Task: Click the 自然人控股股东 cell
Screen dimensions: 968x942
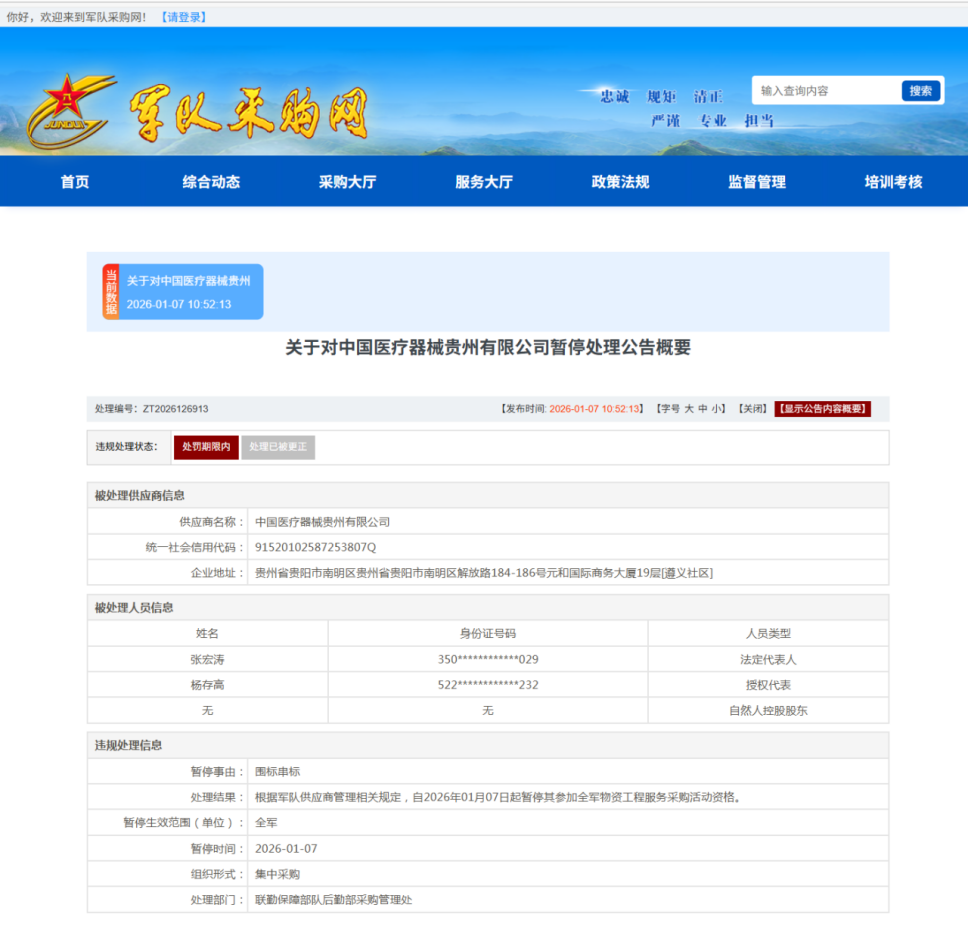Action: coord(769,711)
